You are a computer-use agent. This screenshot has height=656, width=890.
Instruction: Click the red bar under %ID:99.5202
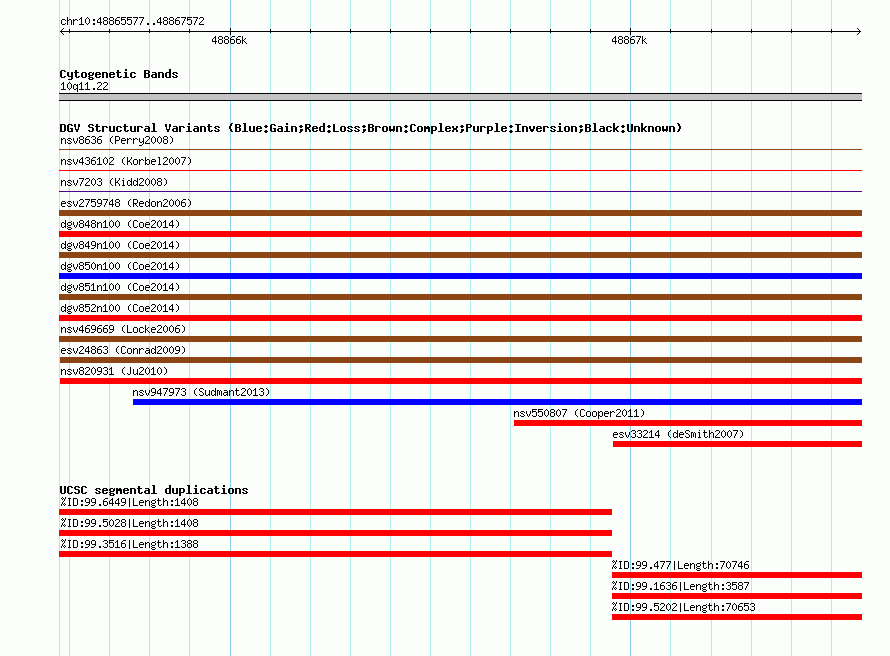coord(737,617)
